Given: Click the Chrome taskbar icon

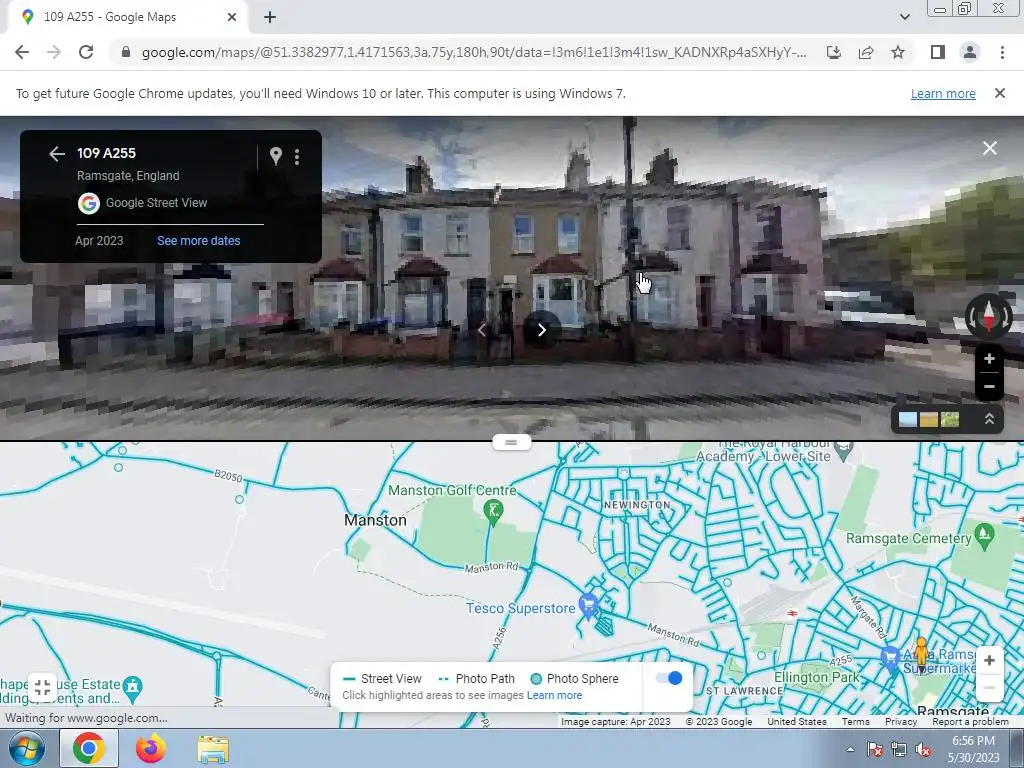Looking at the screenshot, I should [x=89, y=748].
